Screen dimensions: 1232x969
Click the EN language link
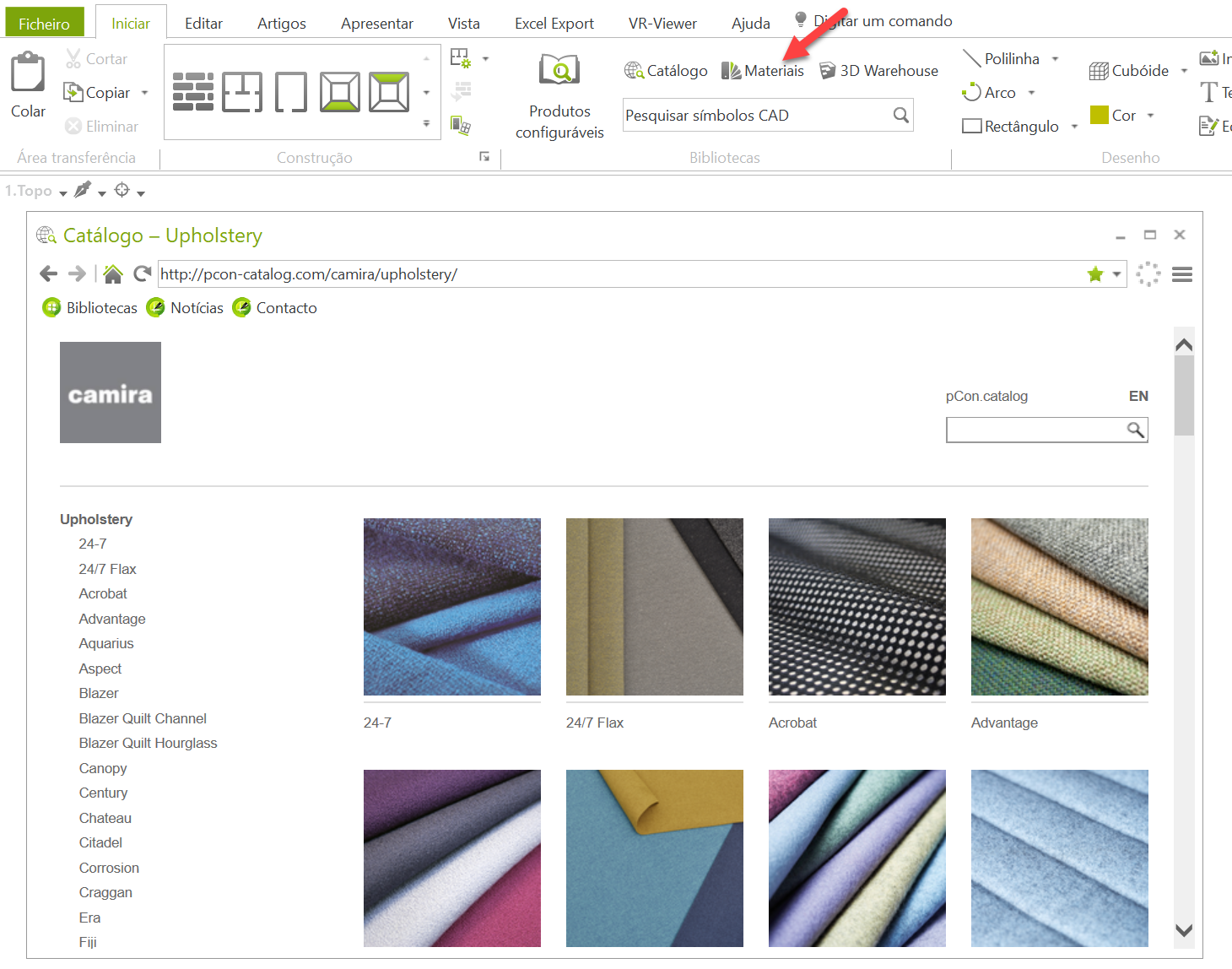(1138, 396)
